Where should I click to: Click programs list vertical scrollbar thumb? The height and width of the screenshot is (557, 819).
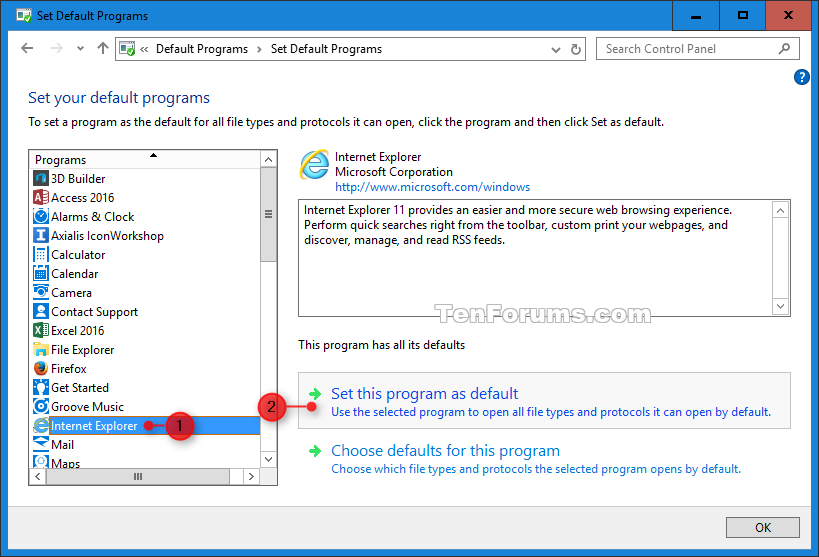pos(268,214)
